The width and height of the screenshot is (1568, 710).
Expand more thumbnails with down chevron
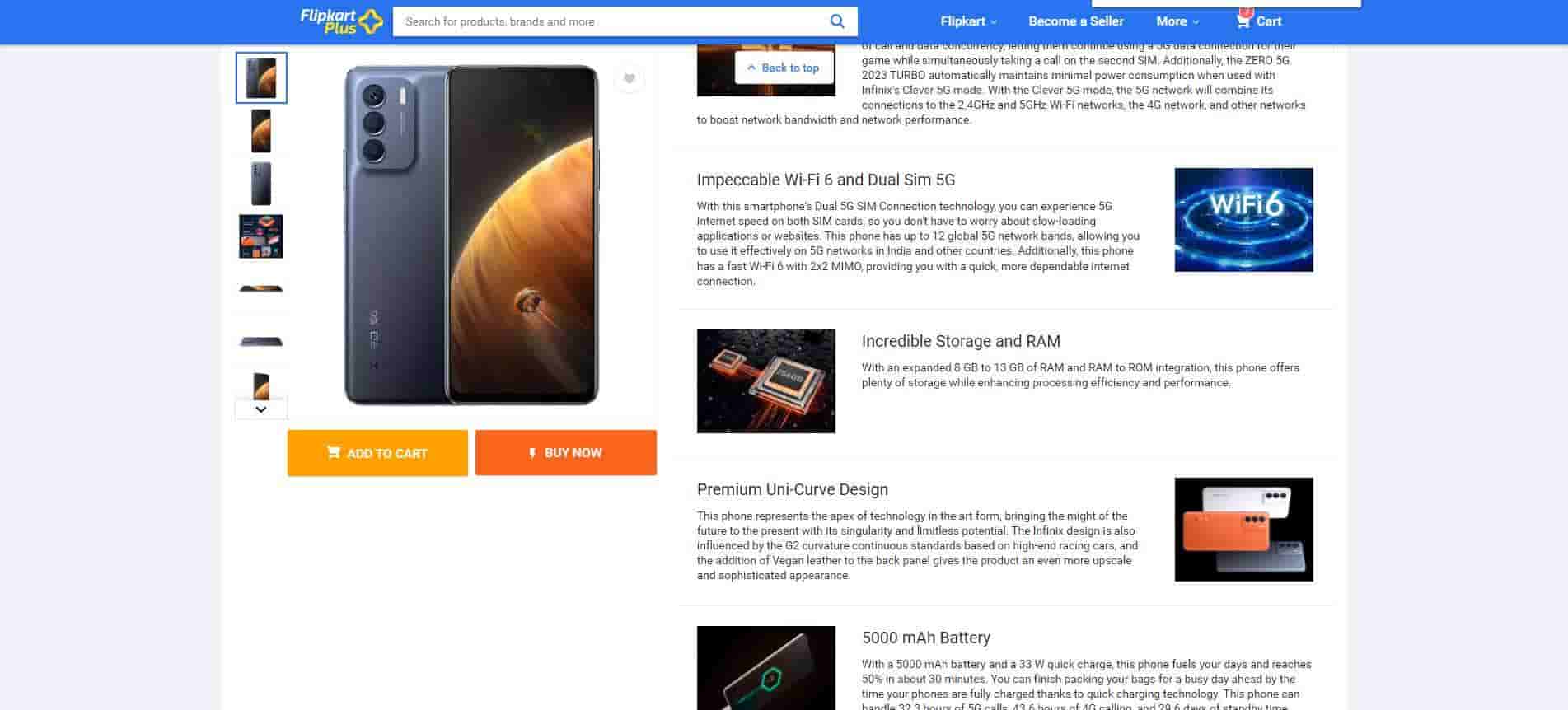click(261, 409)
